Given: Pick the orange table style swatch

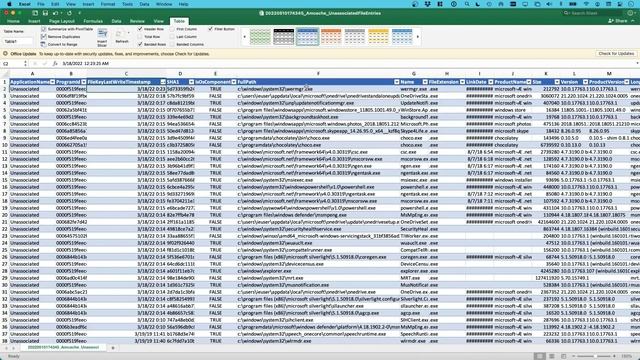Looking at the screenshot, I should (331, 37).
